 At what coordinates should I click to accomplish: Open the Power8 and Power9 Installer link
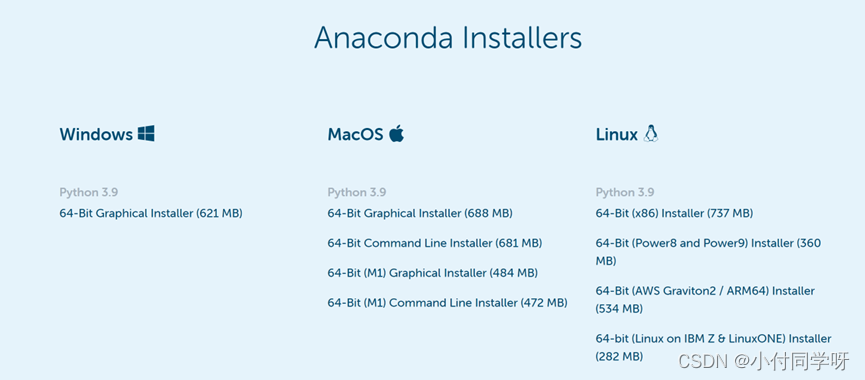[x=708, y=251]
